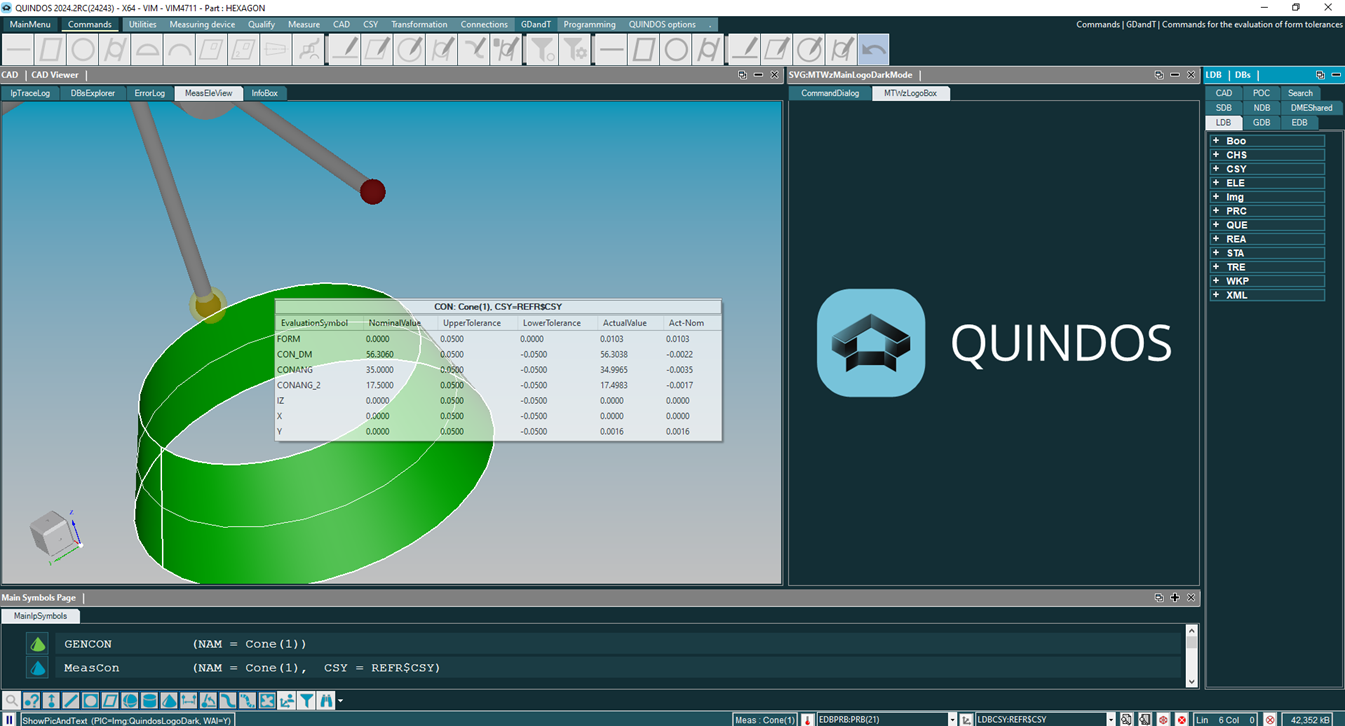
Task: Open the MainMenu menu
Action: 30,24
